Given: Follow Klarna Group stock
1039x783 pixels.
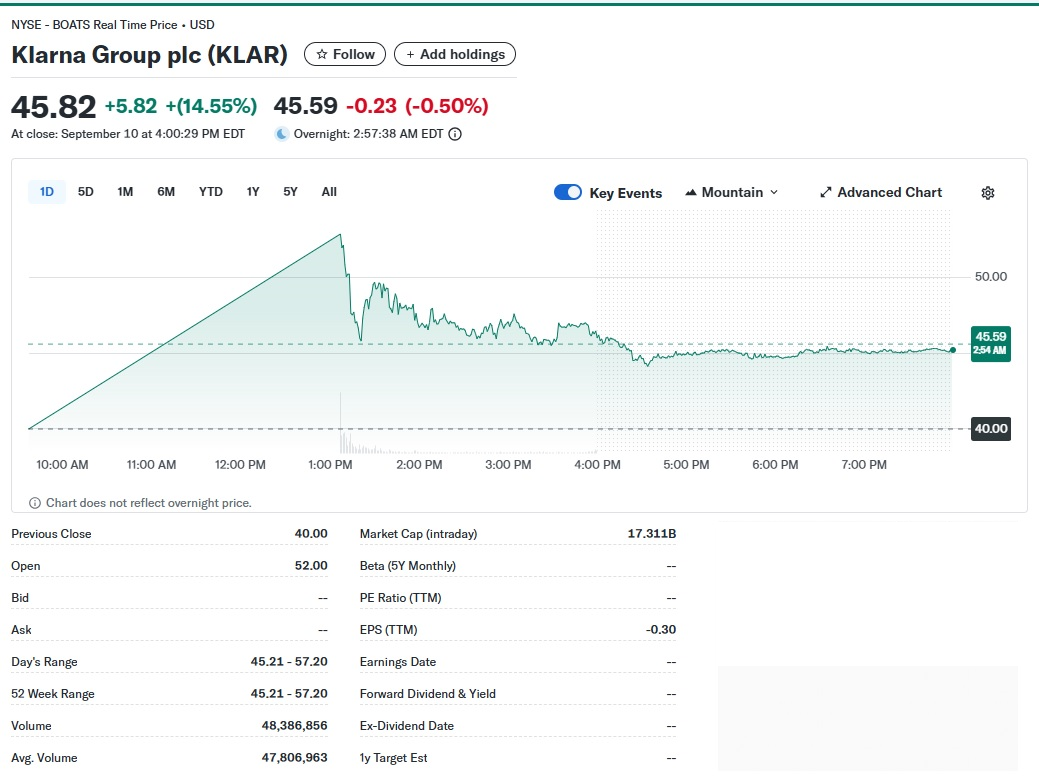Looking at the screenshot, I should tap(345, 55).
